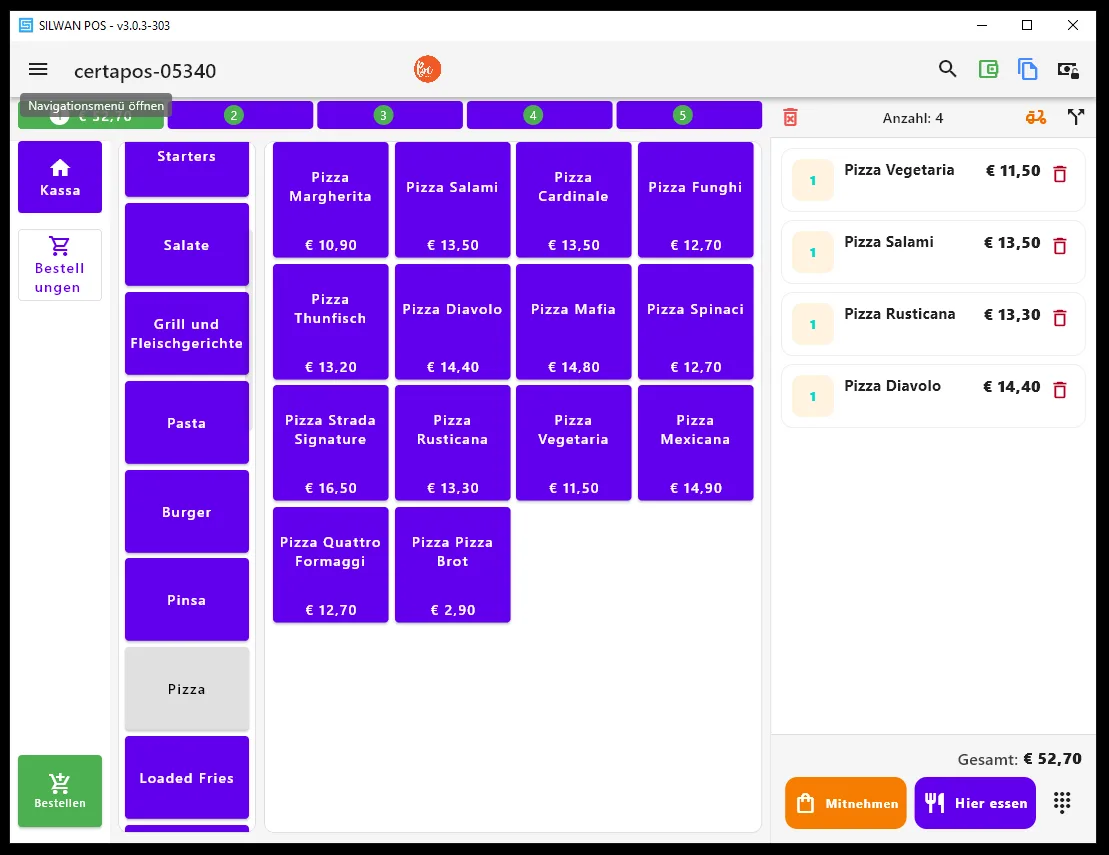Open the green wallet icon
Screen dimensions: 1109x855
[x=988, y=69]
